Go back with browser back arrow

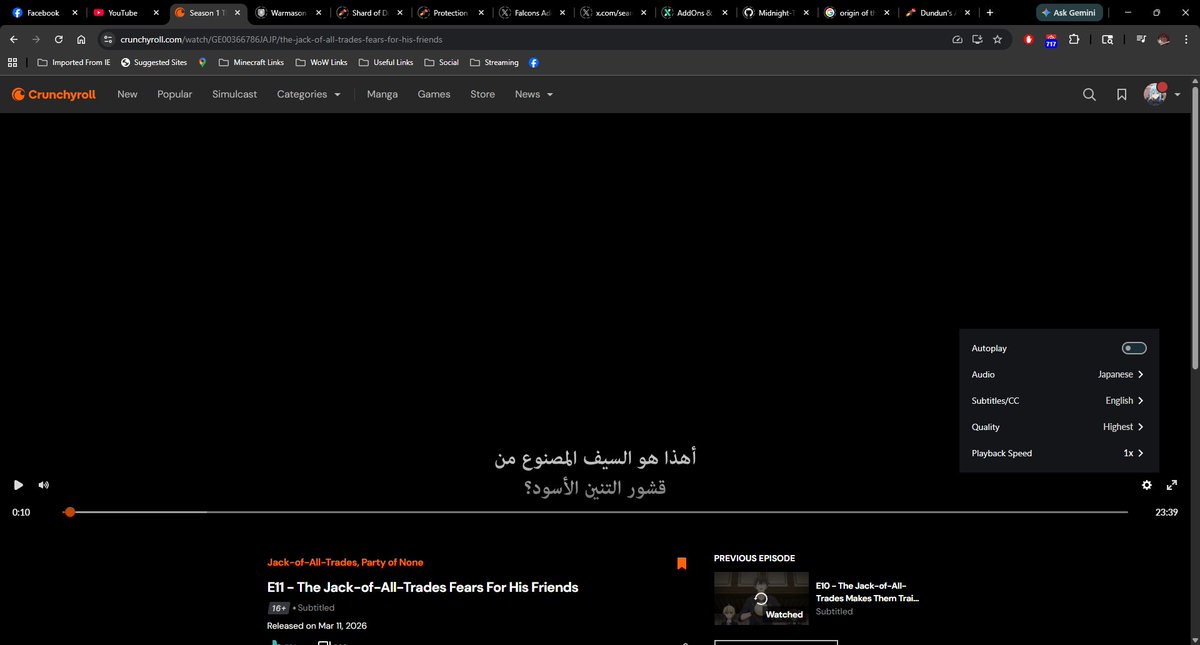click(x=14, y=39)
